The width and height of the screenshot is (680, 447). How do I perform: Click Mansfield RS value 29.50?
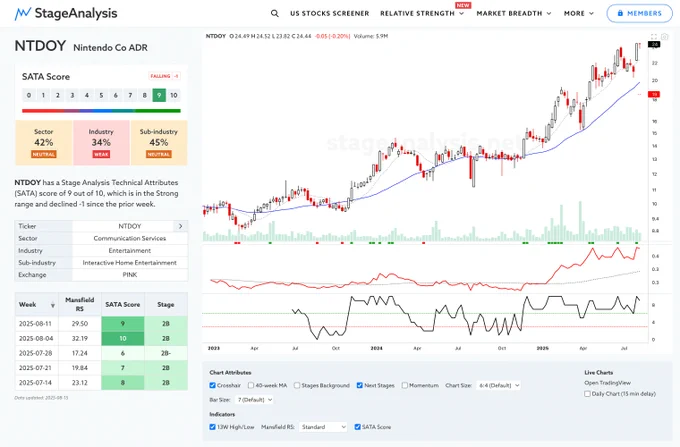(79, 323)
